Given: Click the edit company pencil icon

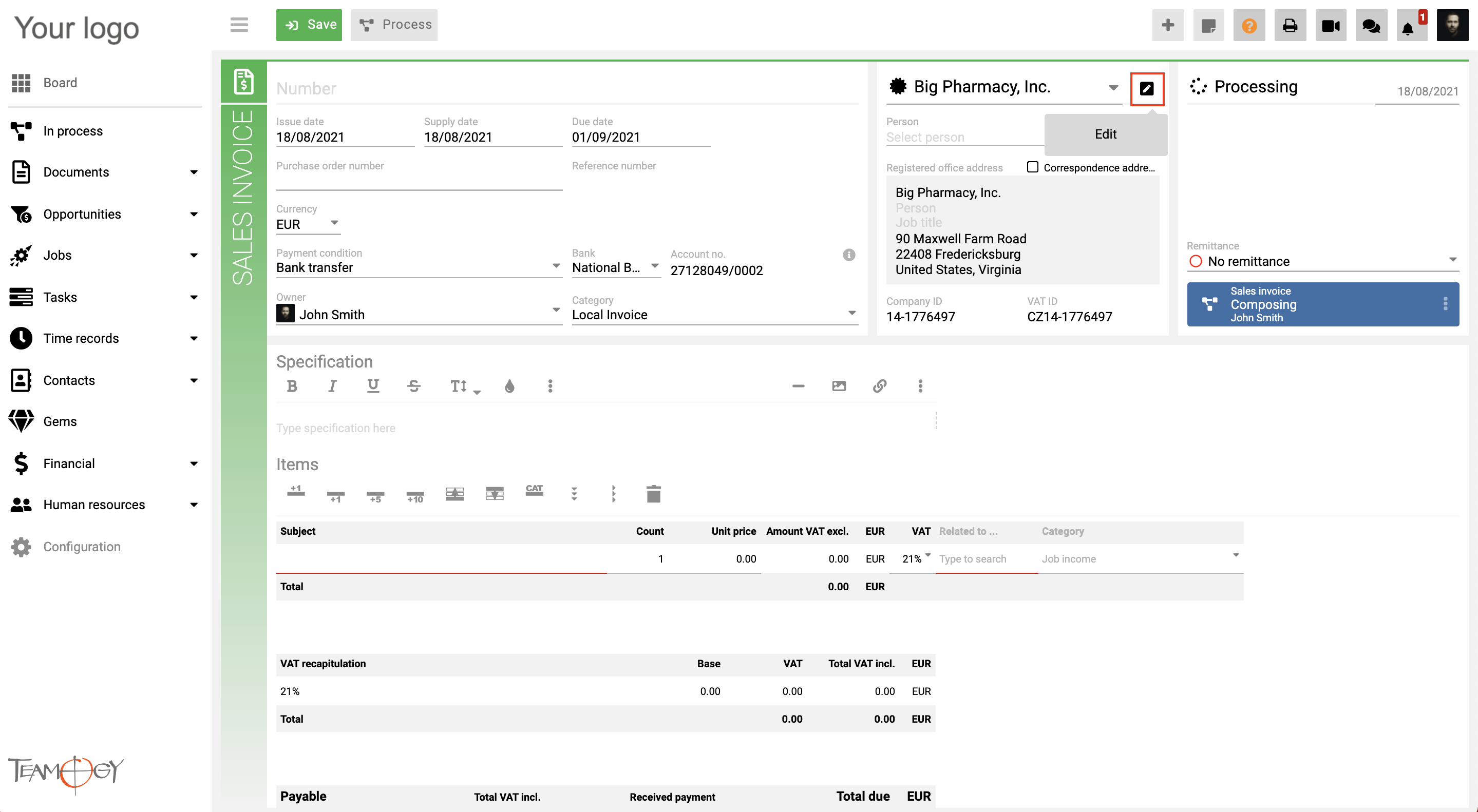Looking at the screenshot, I should tap(1146, 88).
